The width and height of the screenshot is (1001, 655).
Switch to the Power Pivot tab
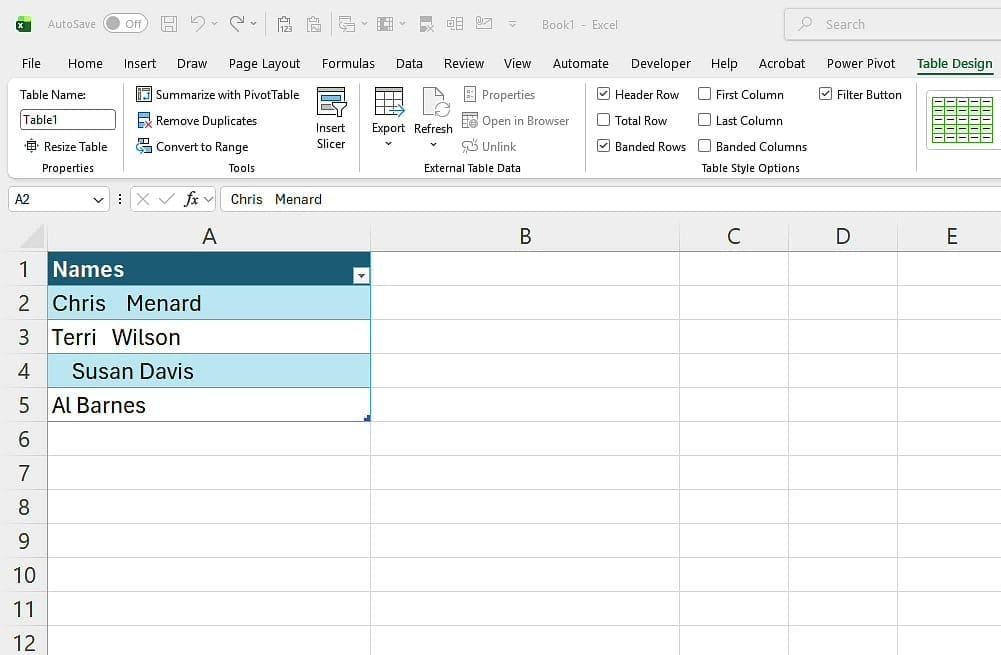click(861, 63)
